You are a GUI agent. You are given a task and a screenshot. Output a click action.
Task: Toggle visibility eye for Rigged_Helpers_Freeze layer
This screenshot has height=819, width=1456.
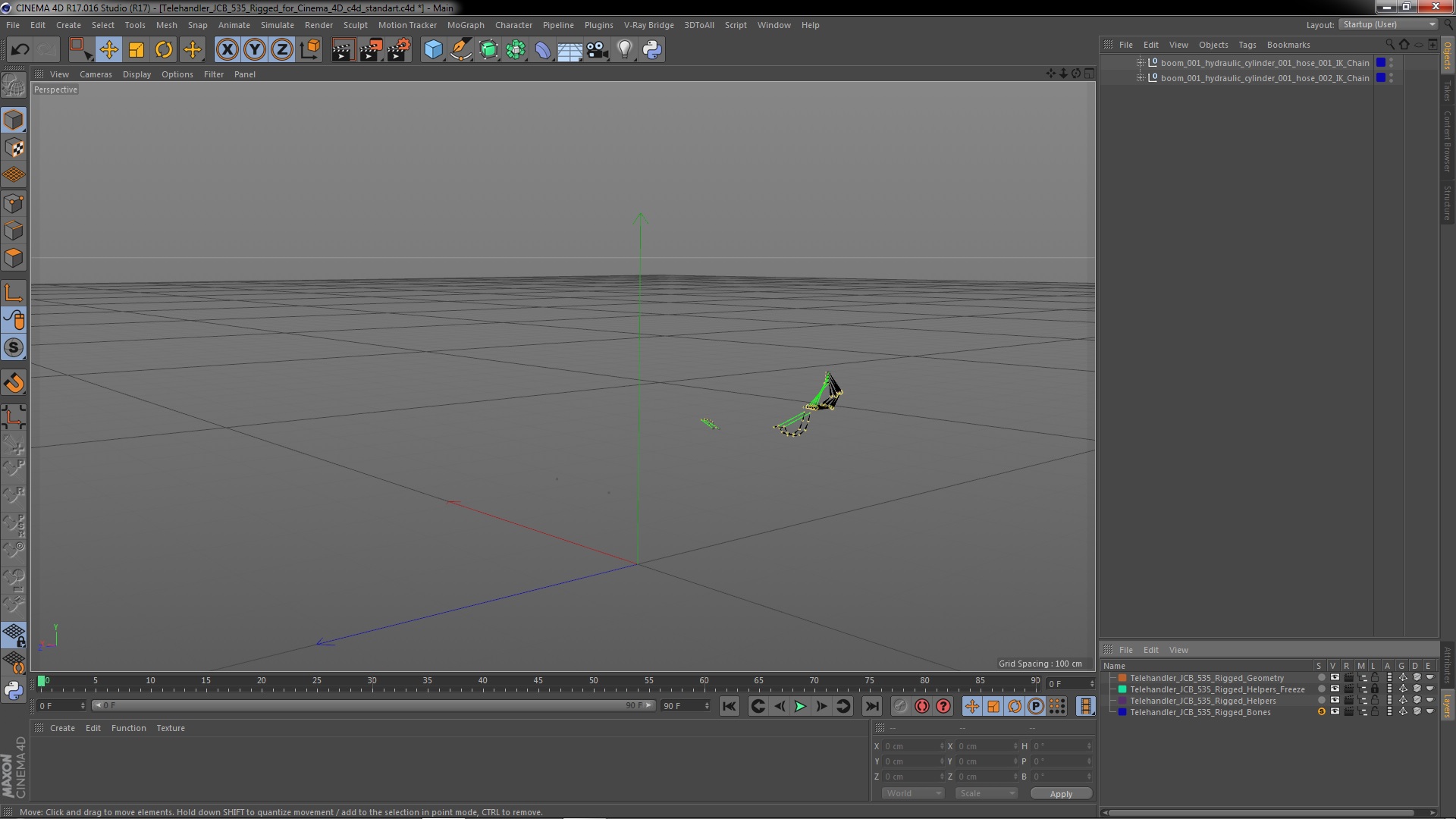pos(1335,689)
